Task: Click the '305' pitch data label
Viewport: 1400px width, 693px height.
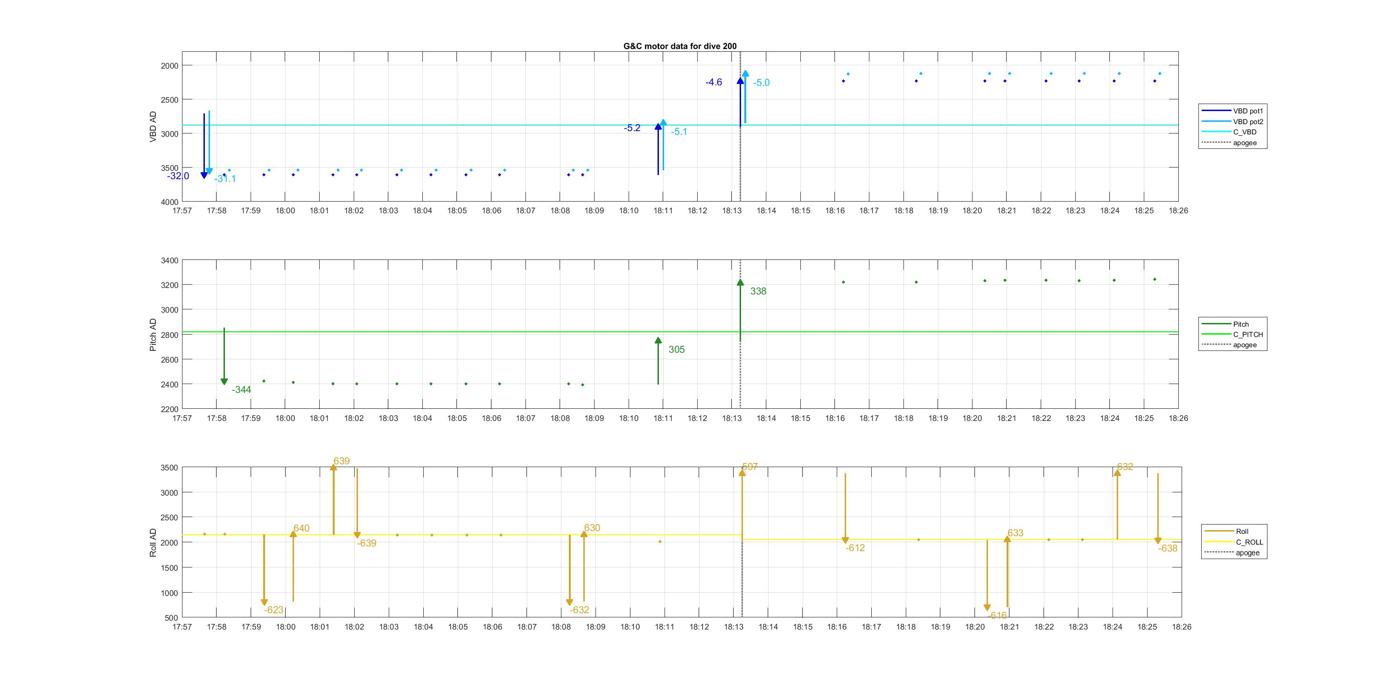Action: coord(677,350)
